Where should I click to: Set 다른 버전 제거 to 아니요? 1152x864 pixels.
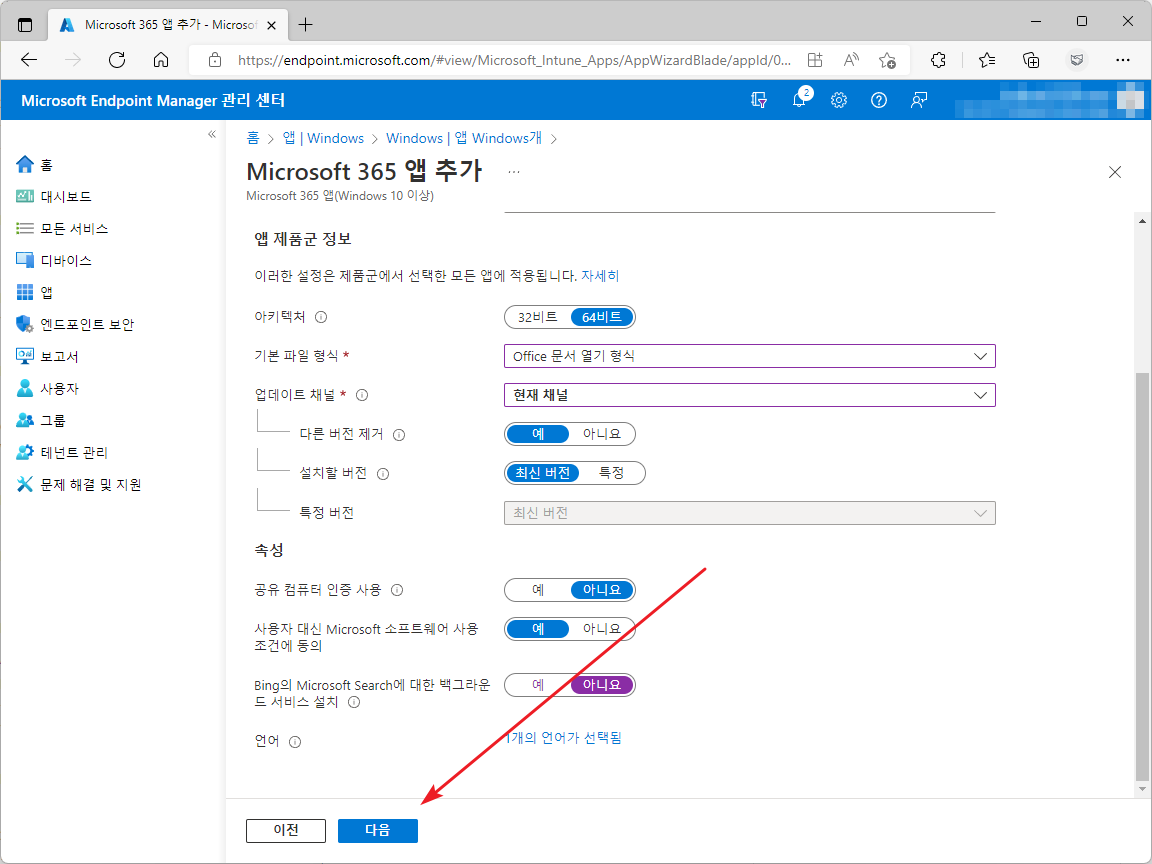click(x=602, y=434)
